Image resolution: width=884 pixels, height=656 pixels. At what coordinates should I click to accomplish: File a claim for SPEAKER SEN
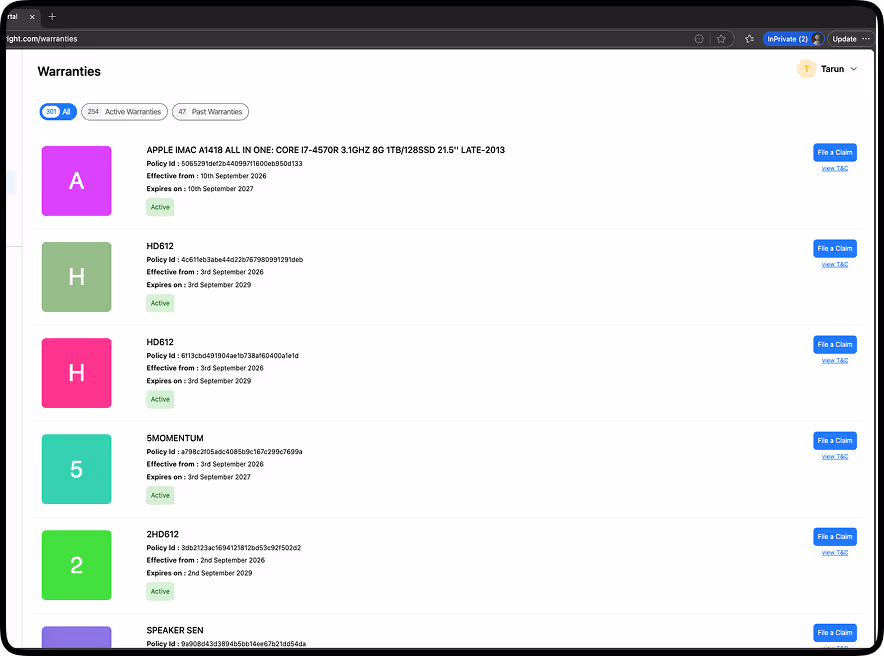click(835, 633)
